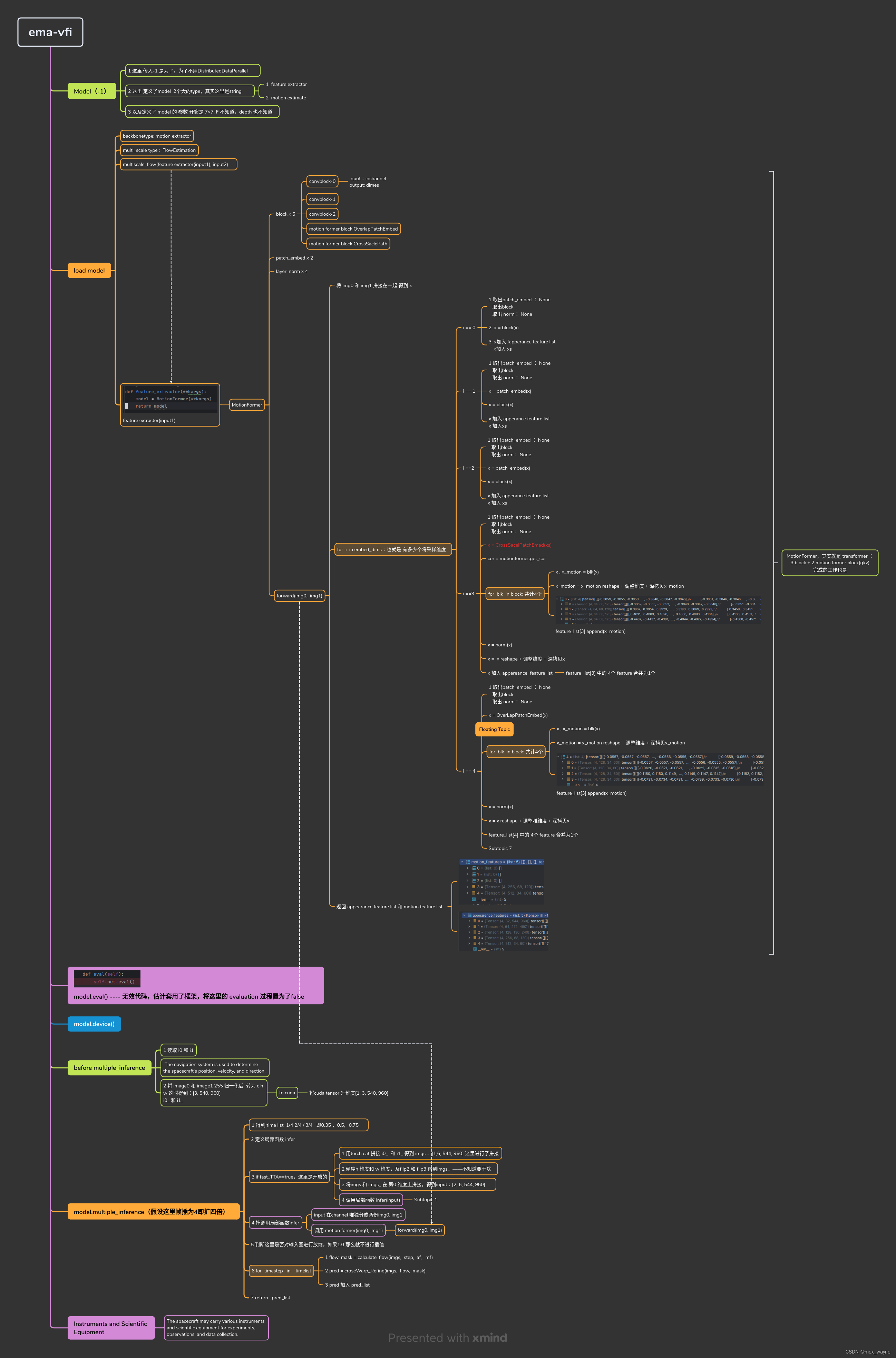Select the 'to cuda' subtopic
This screenshot has height=1358, width=896.
[x=287, y=1093]
